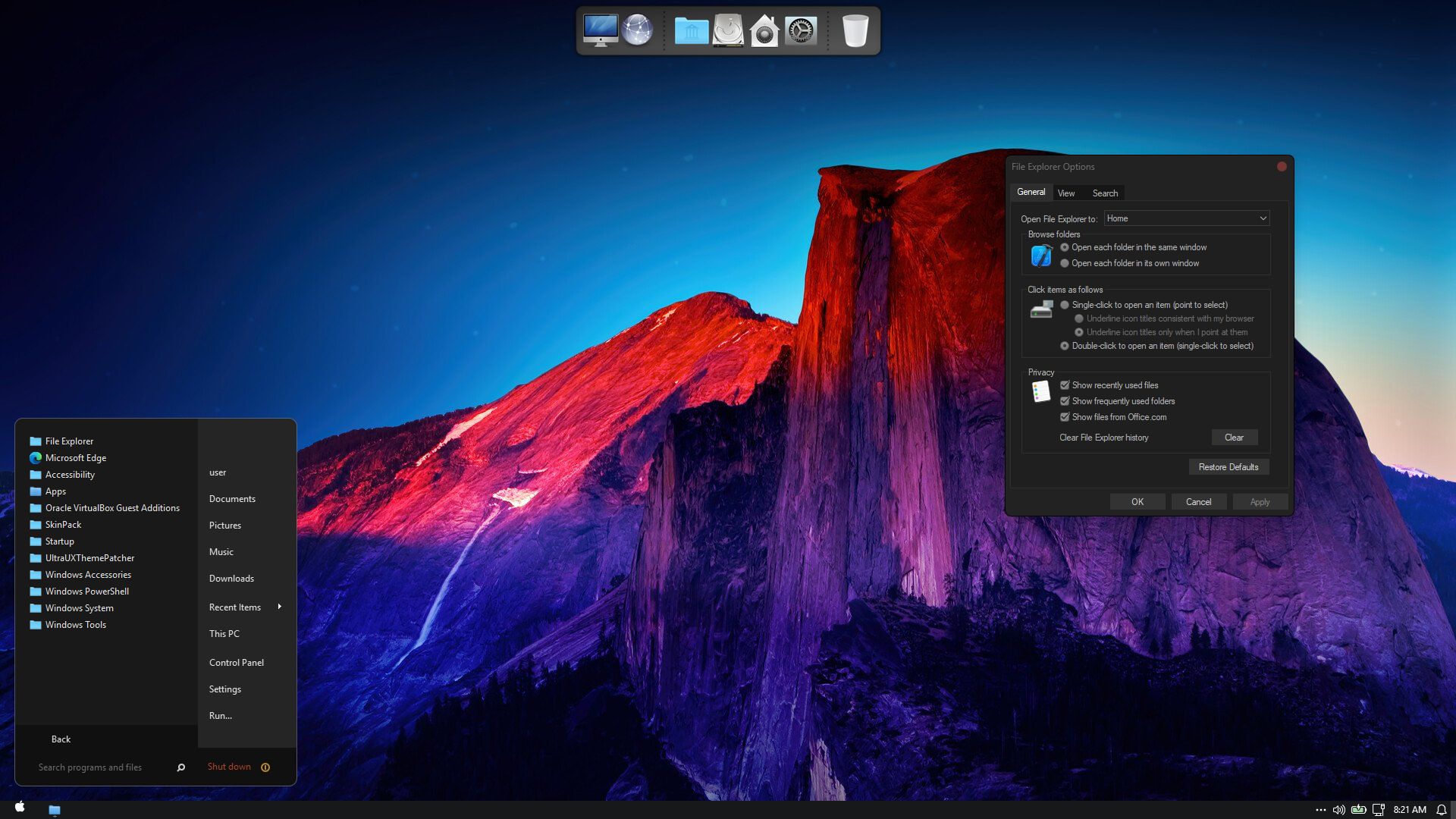Select Single-click to open an item
Screen dimensions: 1456x819
click(1065, 305)
